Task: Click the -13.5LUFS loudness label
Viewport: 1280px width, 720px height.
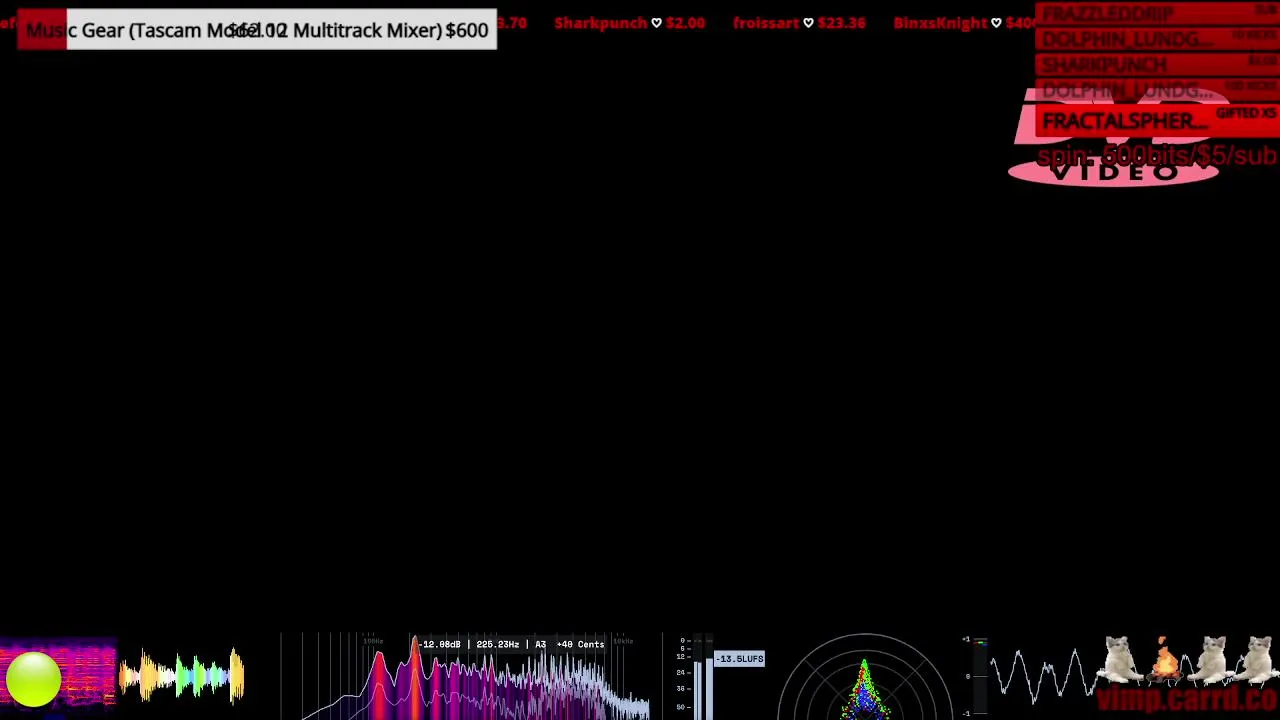Action: pyautogui.click(x=739, y=659)
